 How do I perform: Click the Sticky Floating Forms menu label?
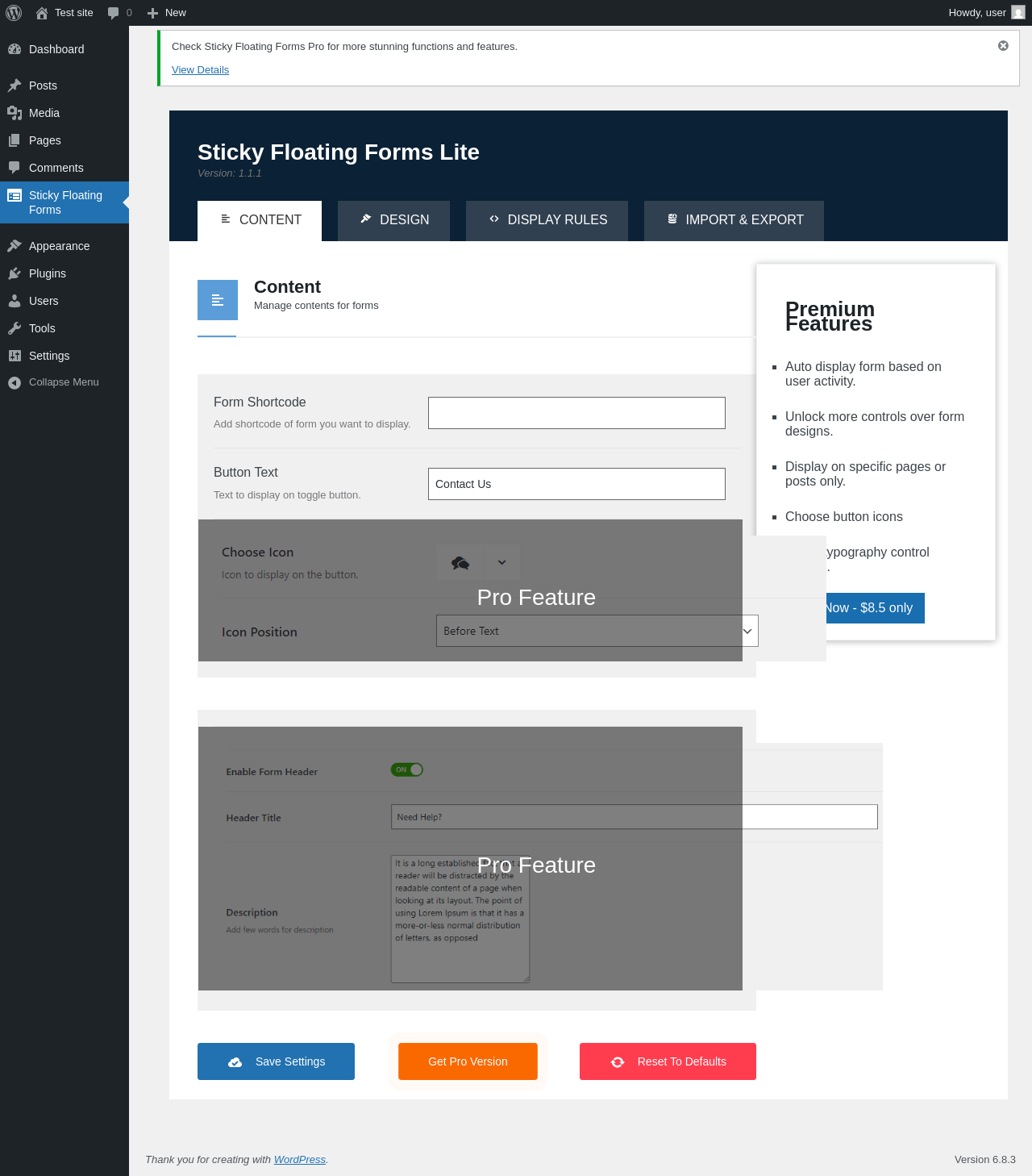pos(65,202)
